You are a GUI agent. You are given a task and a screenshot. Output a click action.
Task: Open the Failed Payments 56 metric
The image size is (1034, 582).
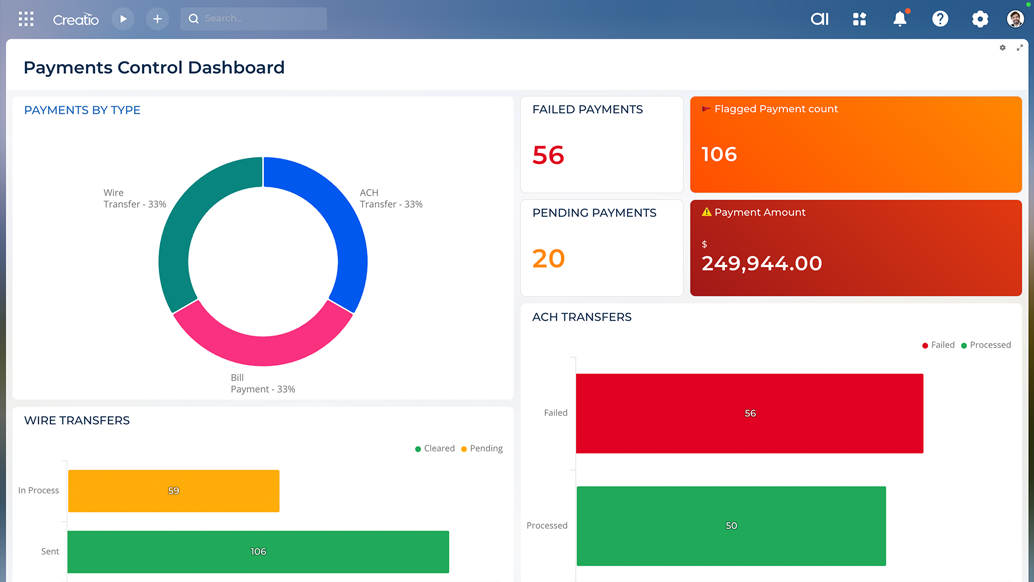(x=548, y=155)
